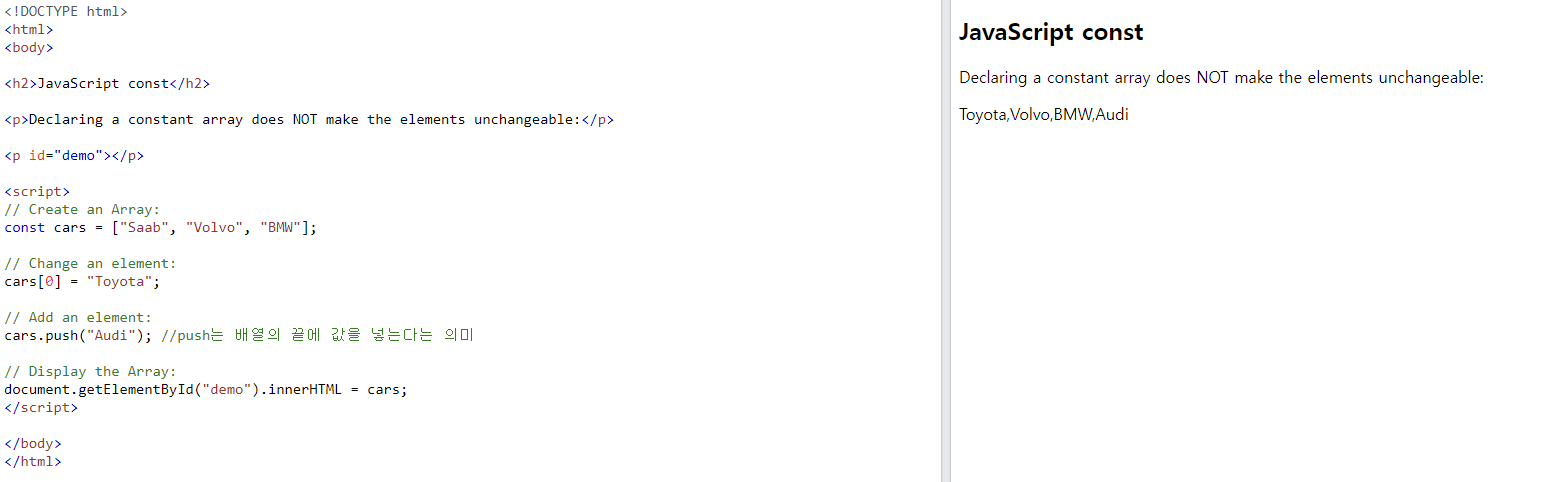Click the "Add an element" comment line
The height and width of the screenshot is (482, 1566).
pos(78,317)
